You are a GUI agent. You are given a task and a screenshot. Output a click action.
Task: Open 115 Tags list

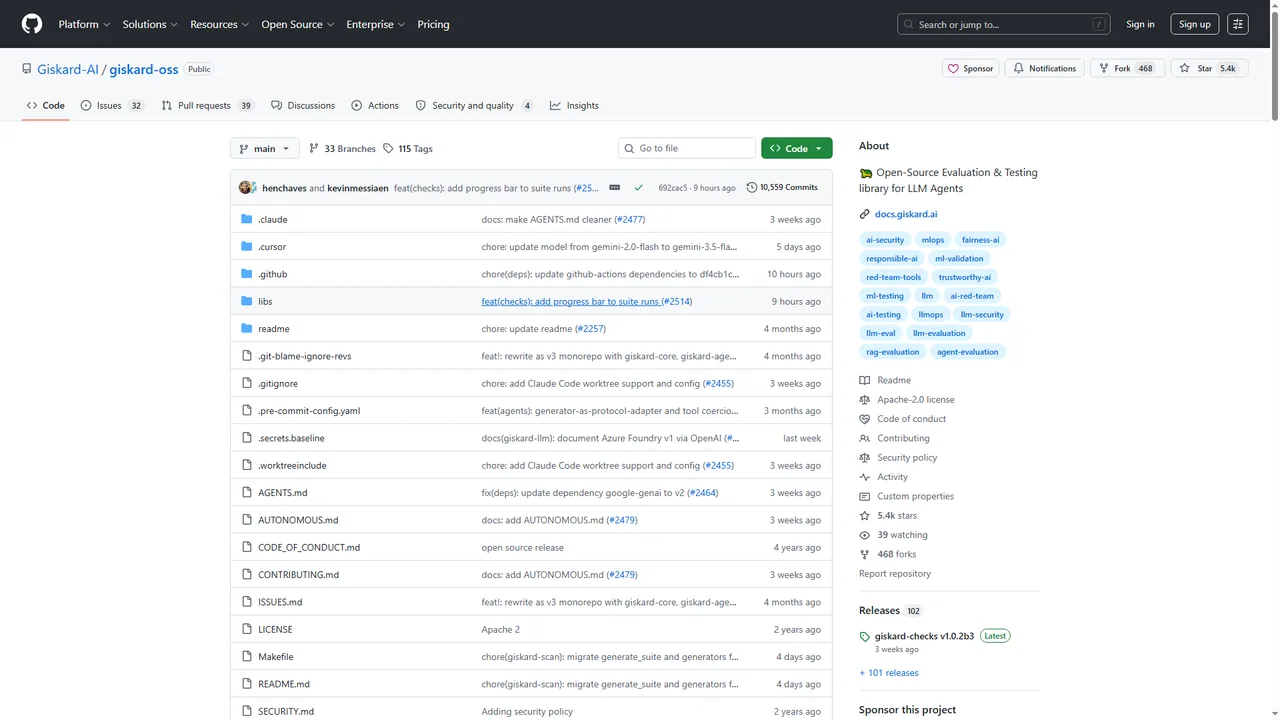tap(408, 148)
